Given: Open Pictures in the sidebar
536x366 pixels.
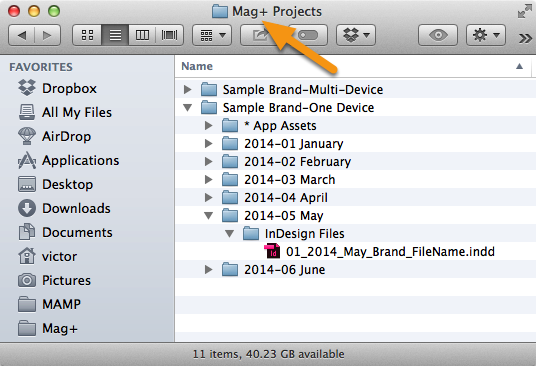Looking at the screenshot, I should pyautogui.click(x=54, y=280).
